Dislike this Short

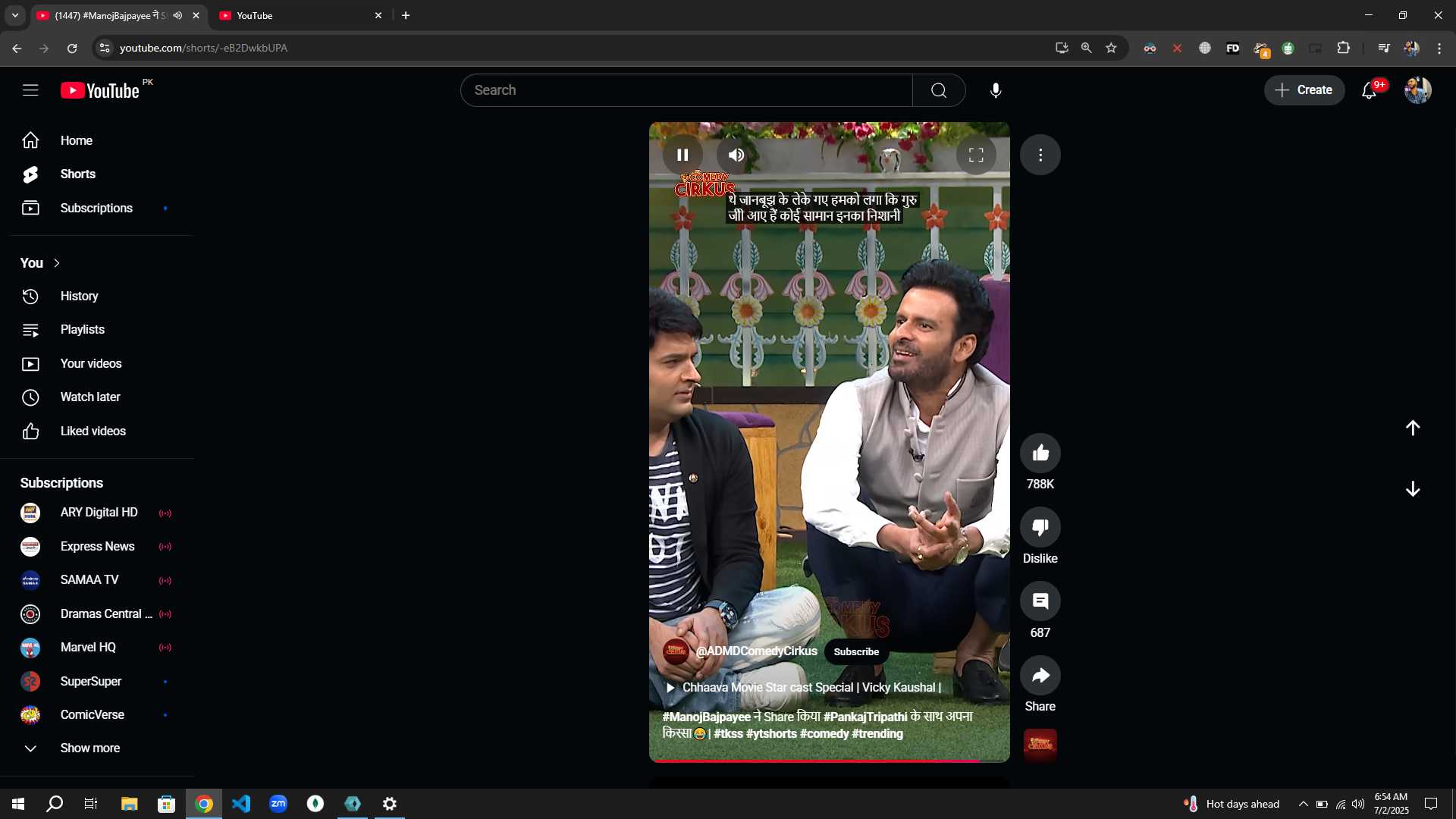1040,527
